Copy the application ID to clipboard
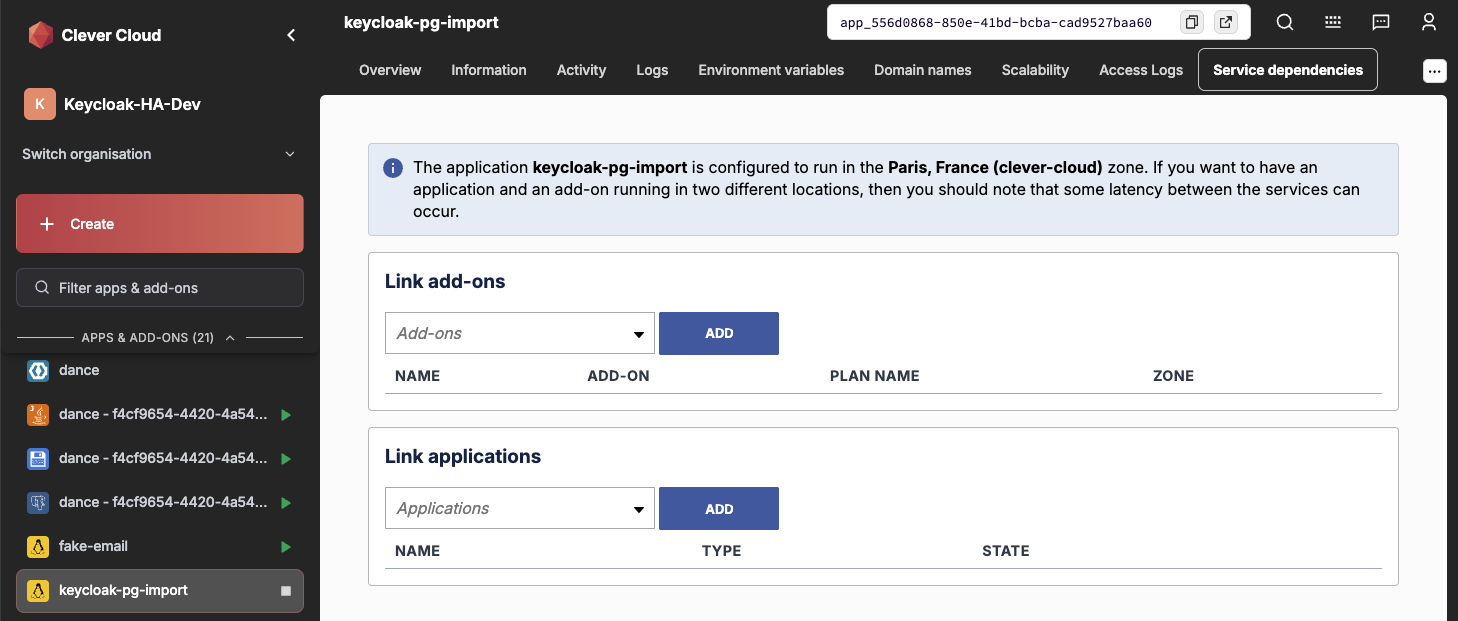The image size is (1458, 621). [1191, 22]
